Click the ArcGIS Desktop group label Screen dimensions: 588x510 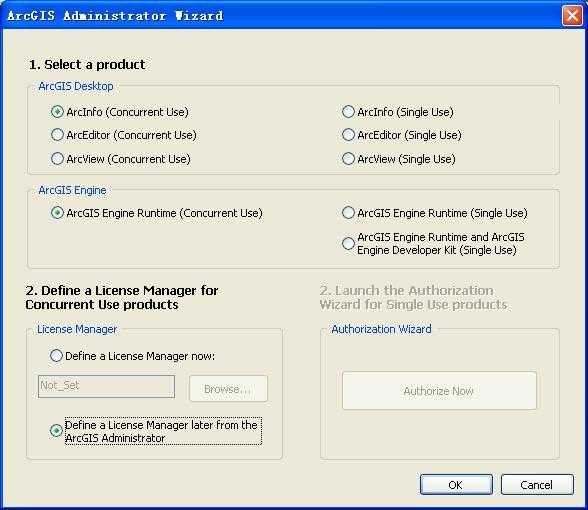pos(76,86)
